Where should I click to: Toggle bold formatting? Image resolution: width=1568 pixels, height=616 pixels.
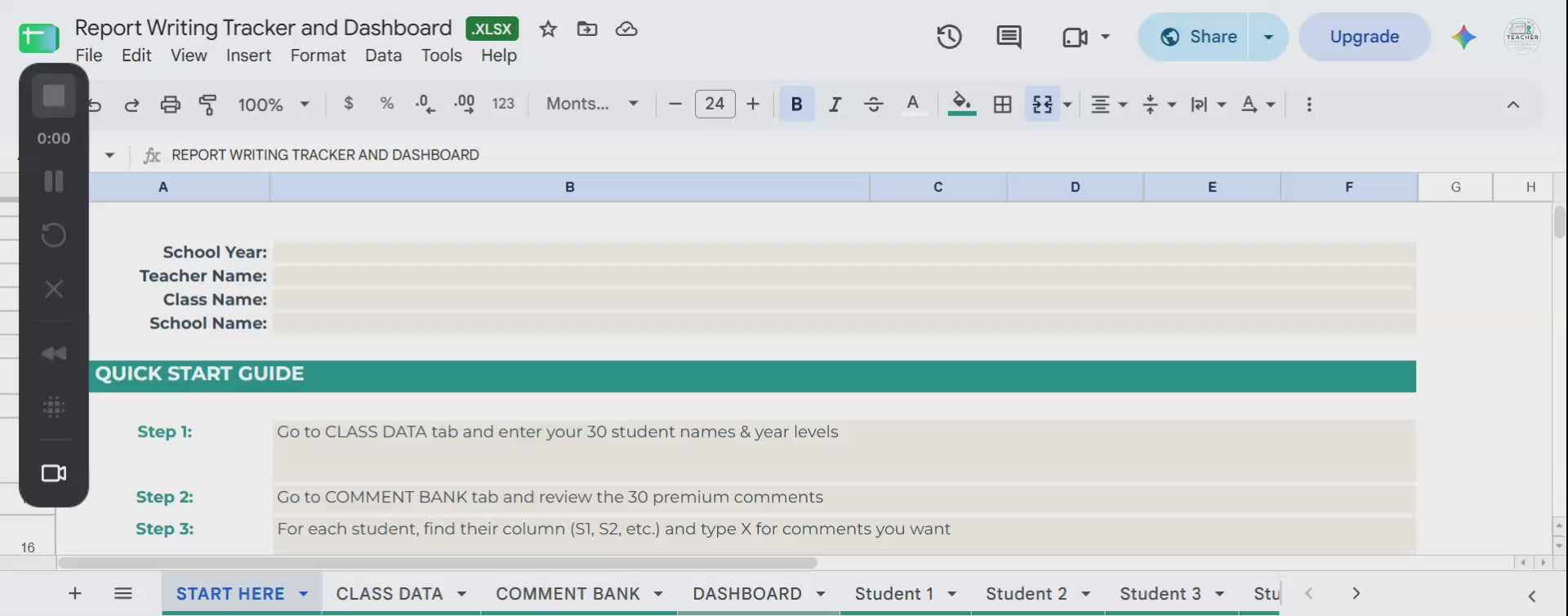796,105
